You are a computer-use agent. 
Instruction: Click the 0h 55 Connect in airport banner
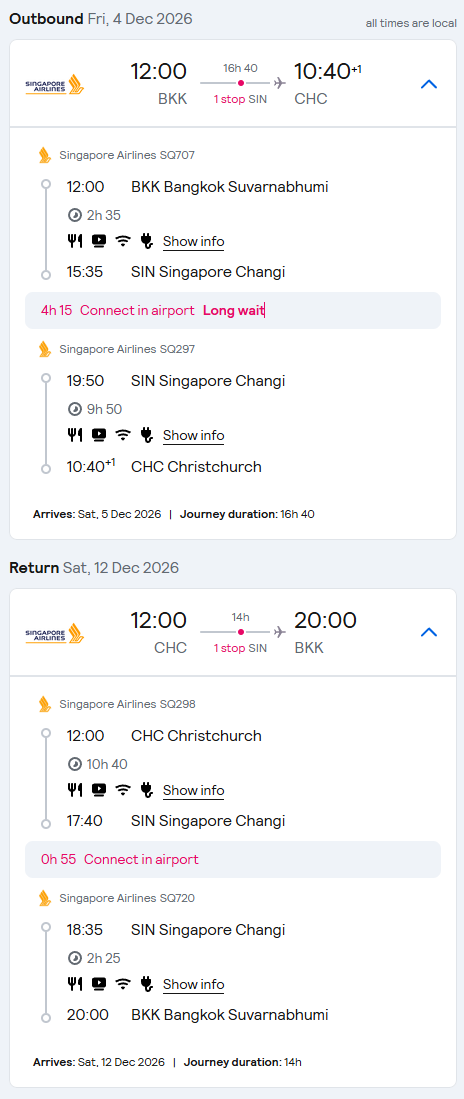pyautogui.click(x=233, y=859)
